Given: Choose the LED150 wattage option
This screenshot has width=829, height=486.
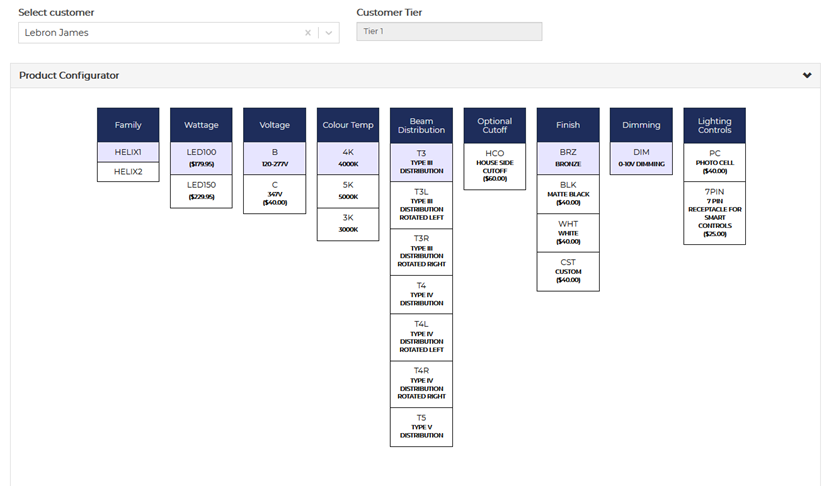Looking at the screenshot, I should point(201,190).
